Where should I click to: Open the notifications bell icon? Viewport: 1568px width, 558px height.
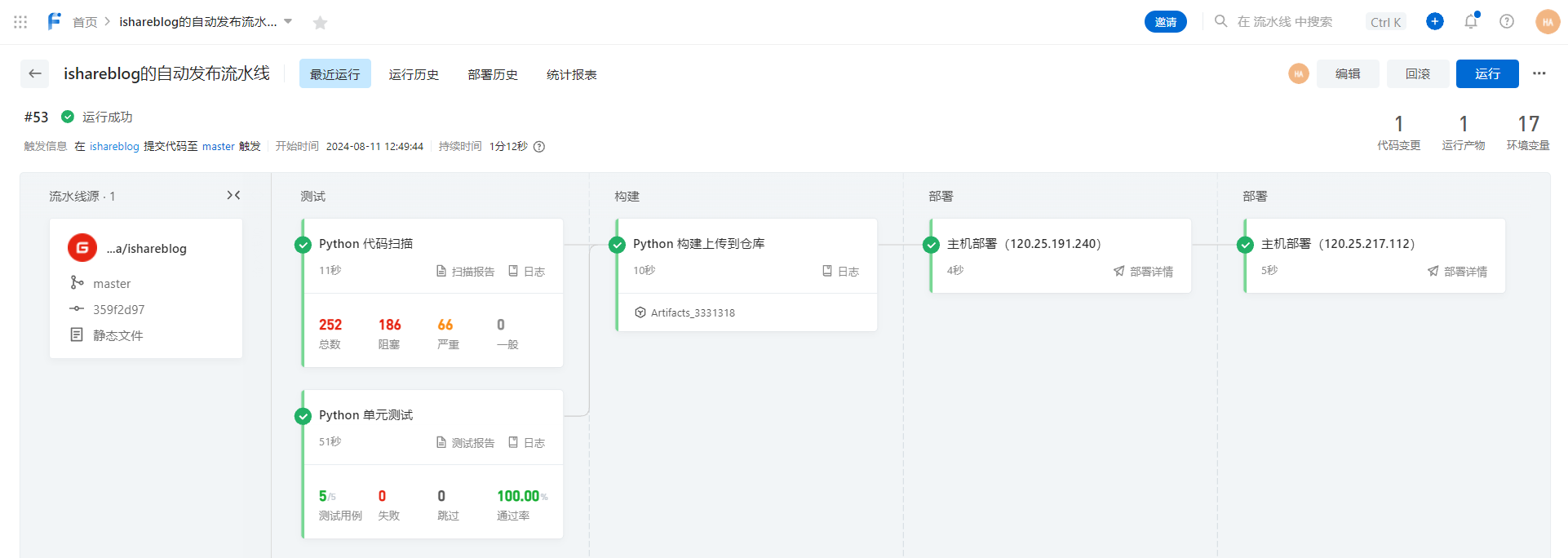point(1471,21)
